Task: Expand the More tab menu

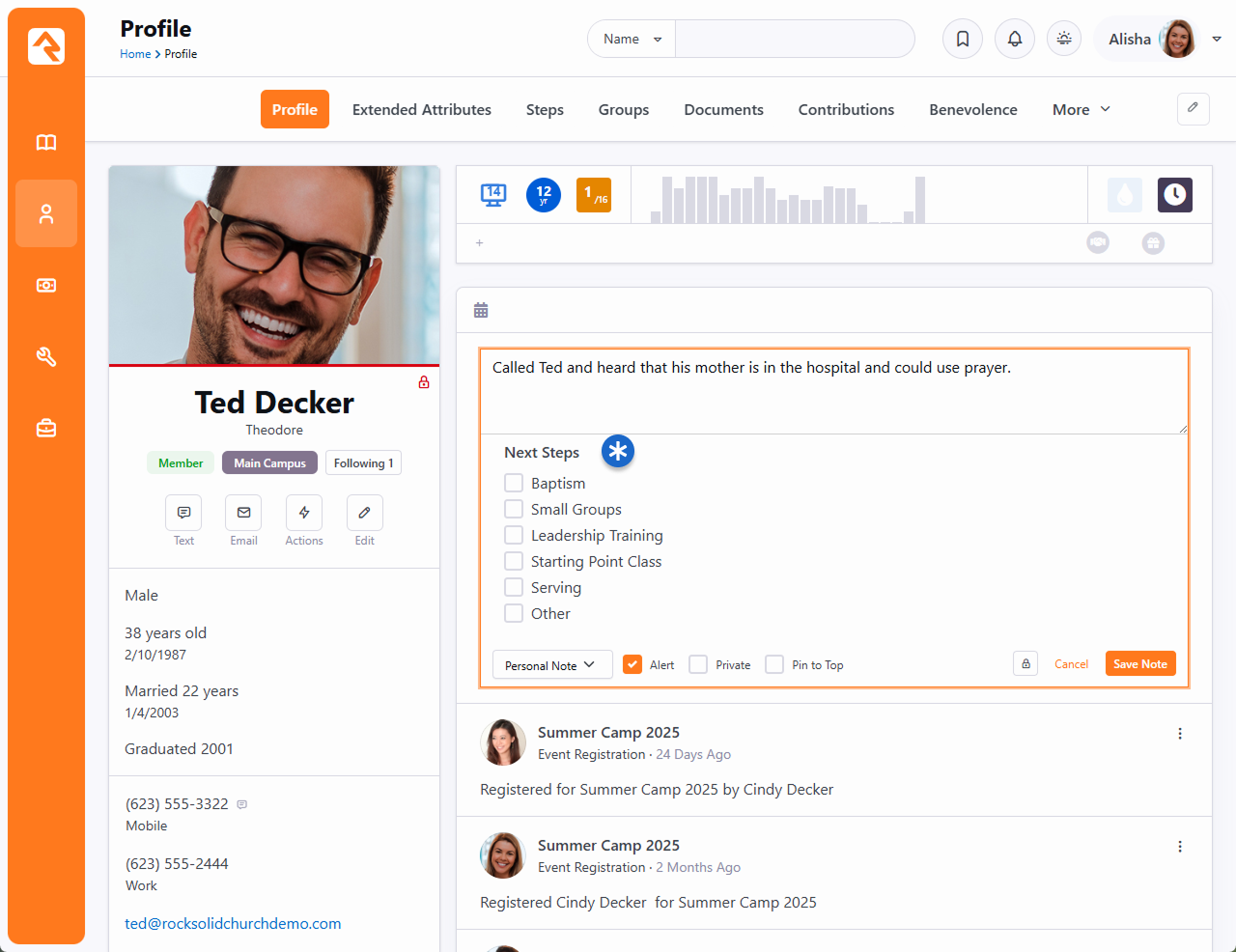Action: coord(1081,110)
